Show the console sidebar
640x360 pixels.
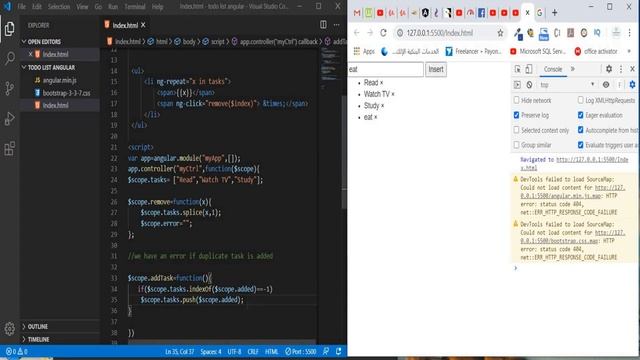click(x=517, y=84)
